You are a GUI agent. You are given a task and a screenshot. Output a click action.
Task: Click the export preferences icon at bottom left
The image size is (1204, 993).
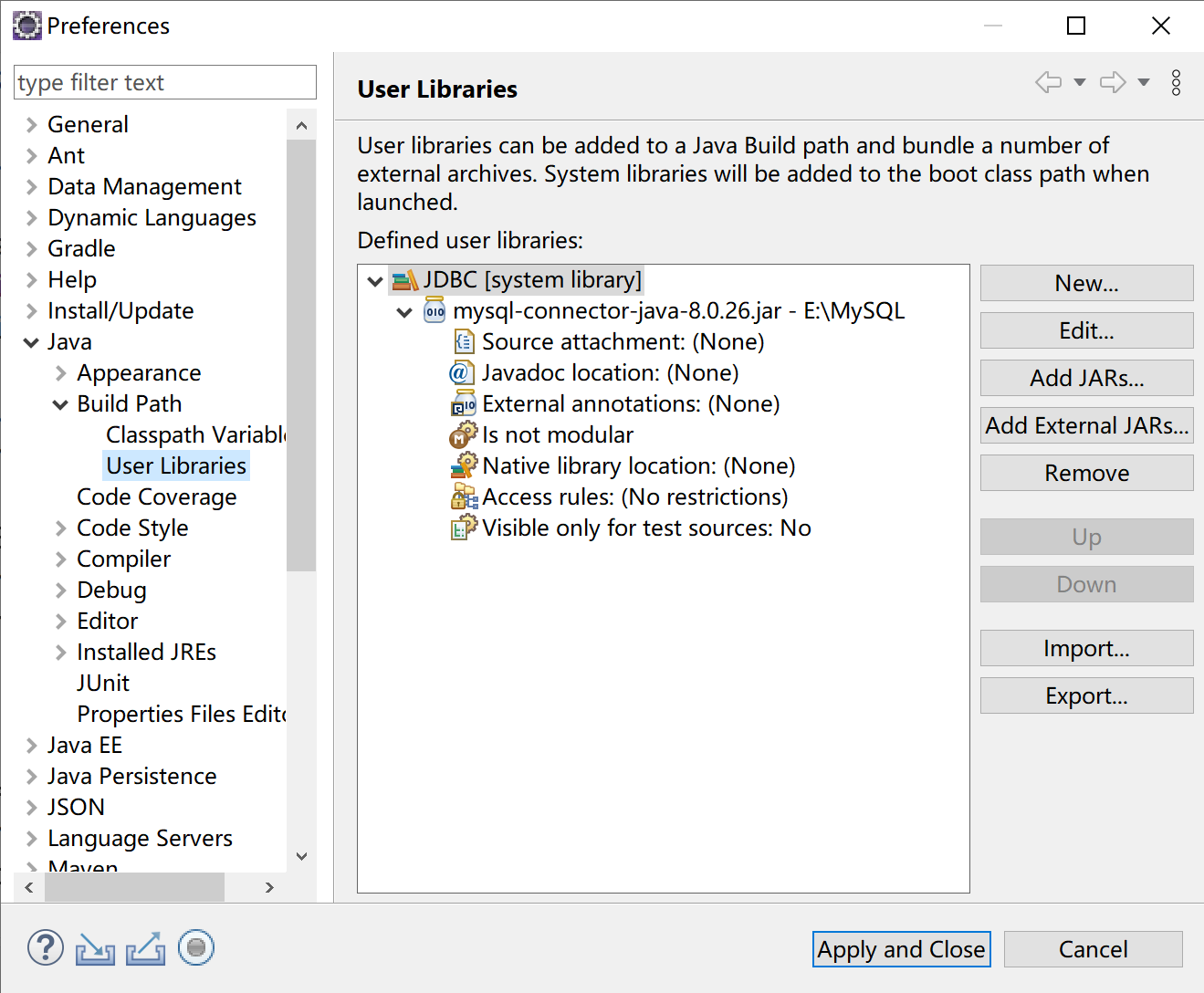tap(146, 948)
